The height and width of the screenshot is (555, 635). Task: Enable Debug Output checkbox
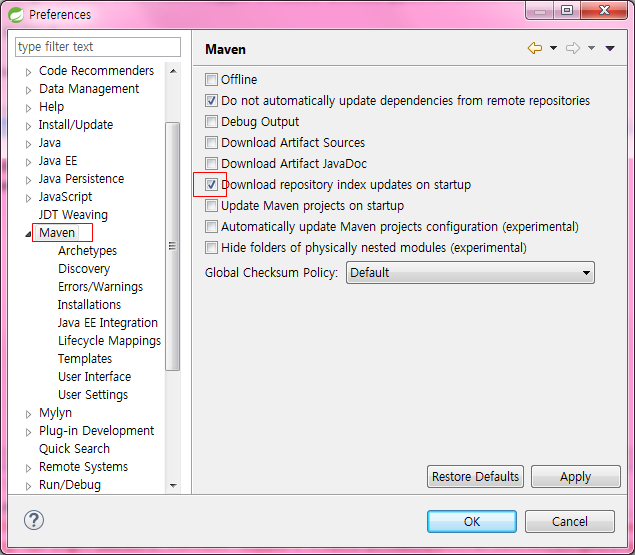tap(211, 122)
